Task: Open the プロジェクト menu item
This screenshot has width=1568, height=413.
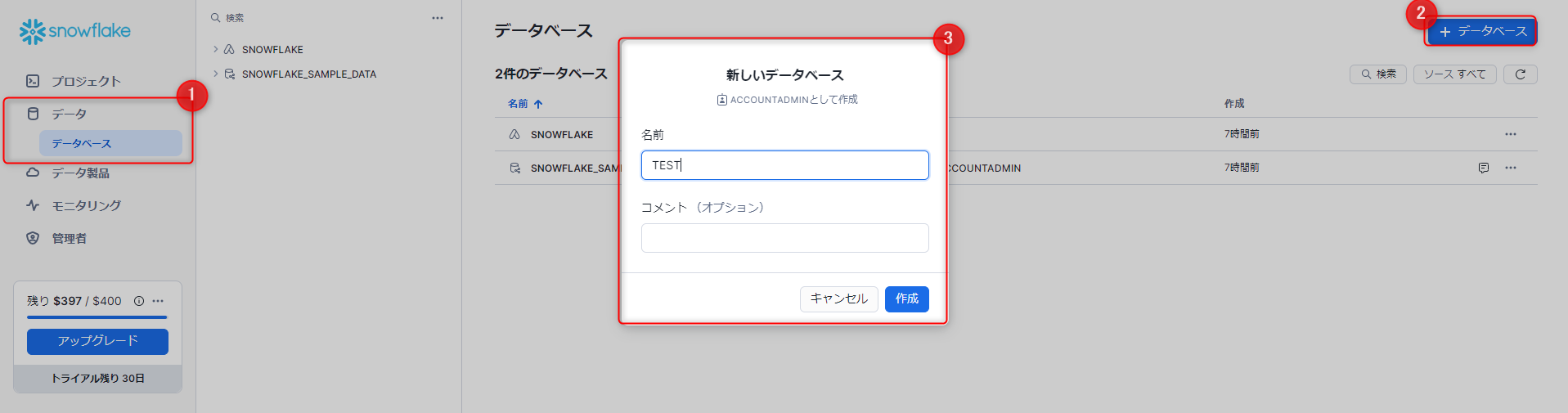Action: (86, 81)
